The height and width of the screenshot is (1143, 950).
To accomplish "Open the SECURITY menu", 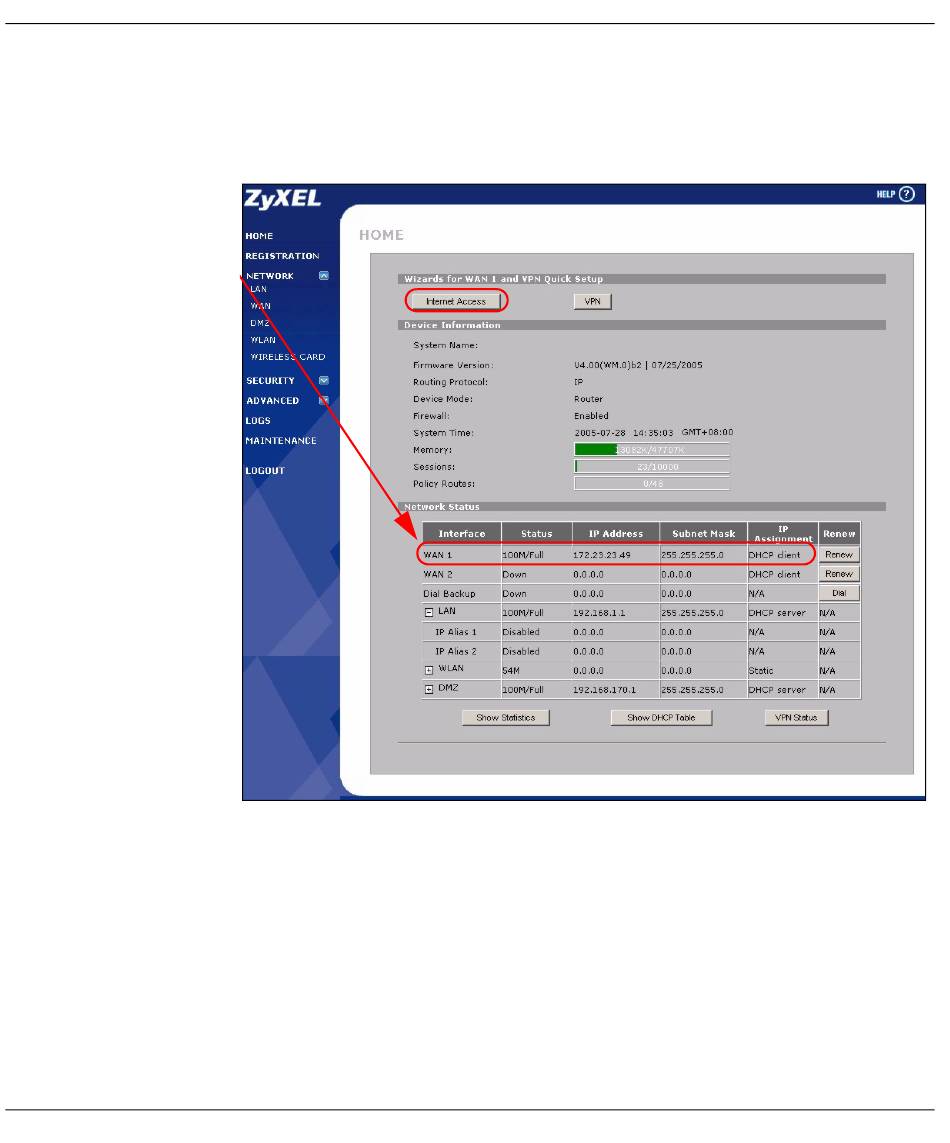I will 270,381.
